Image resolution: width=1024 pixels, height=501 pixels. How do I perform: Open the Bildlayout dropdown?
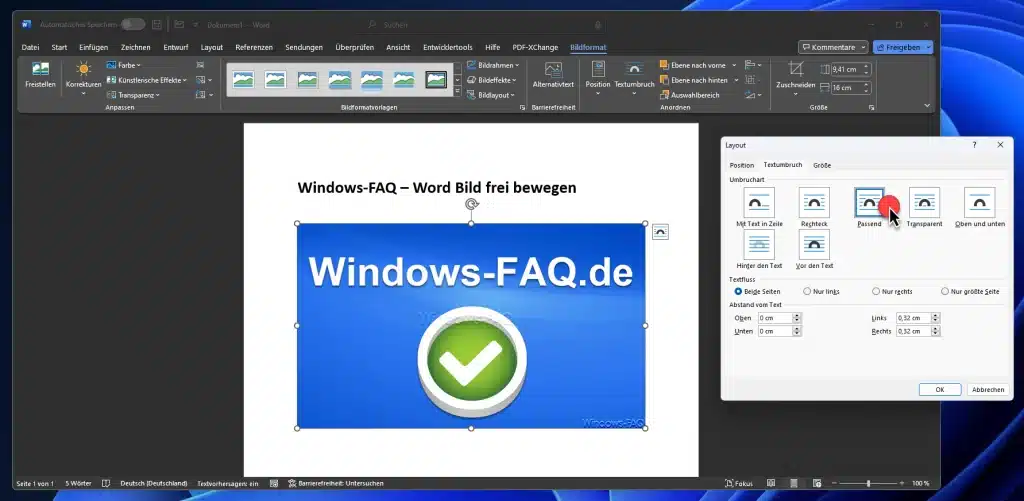(490, 95)
